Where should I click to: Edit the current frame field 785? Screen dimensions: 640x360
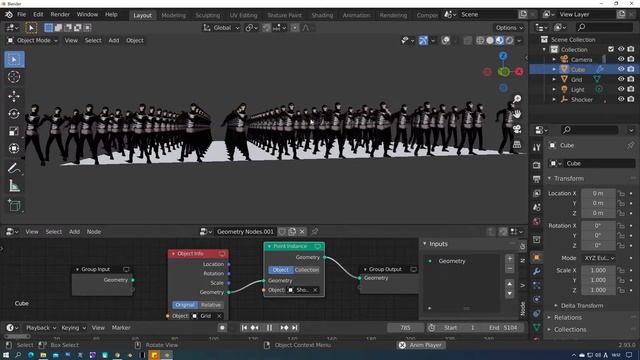click(x=405, y=328)
